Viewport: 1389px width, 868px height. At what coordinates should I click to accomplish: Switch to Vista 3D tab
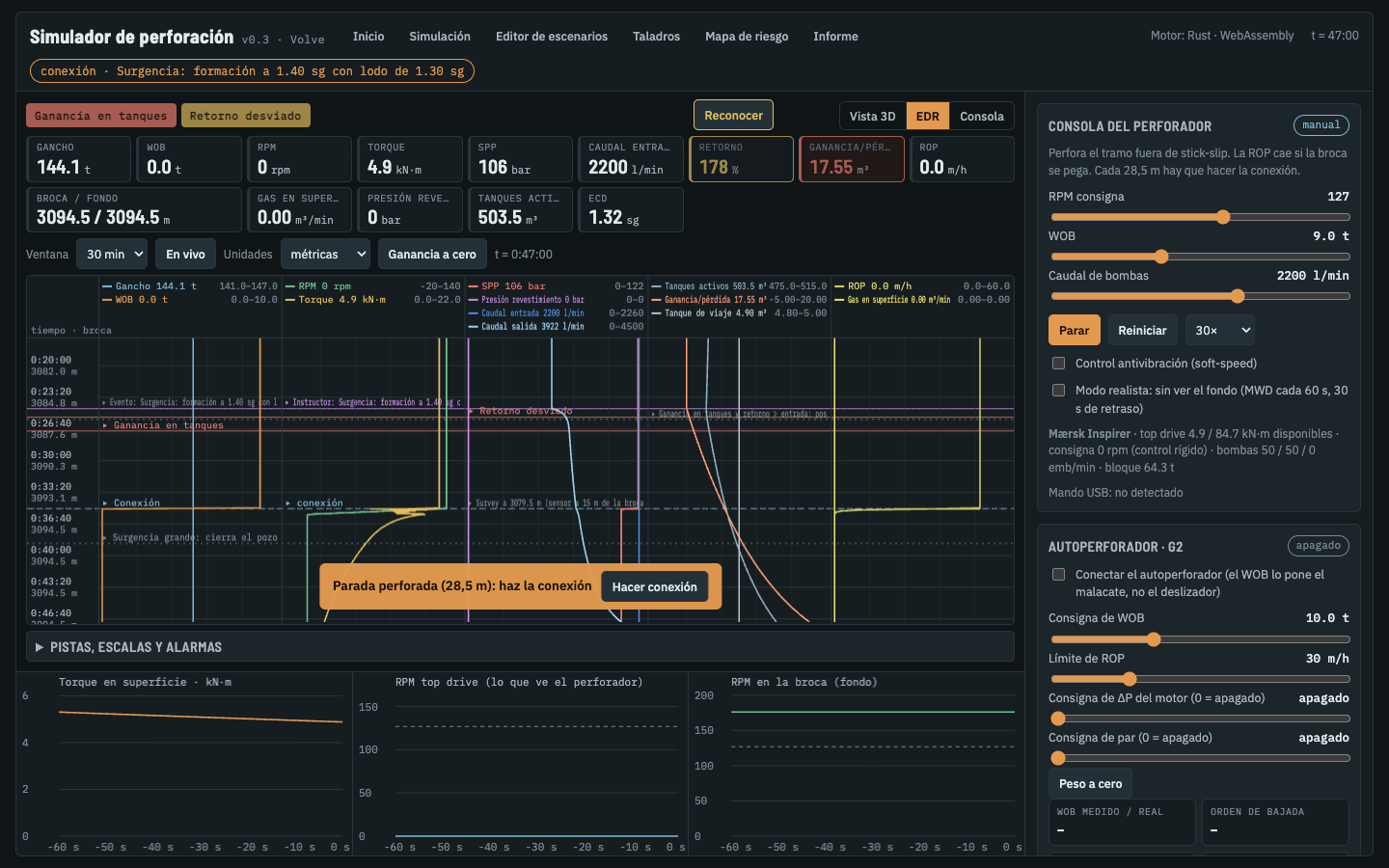pos(872,116)
